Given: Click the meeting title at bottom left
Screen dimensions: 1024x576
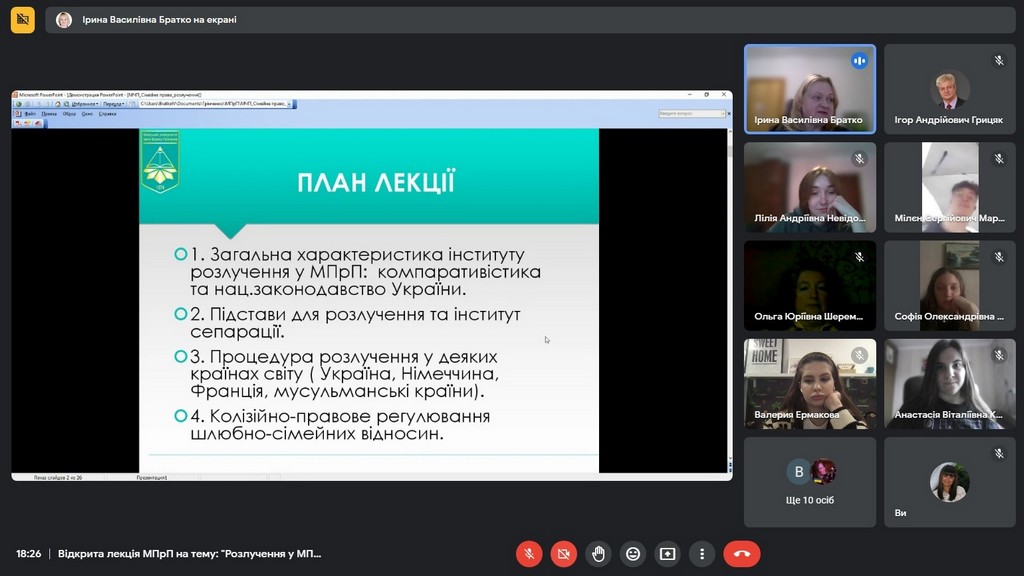Looking at the screenshot, I should 190,553.
